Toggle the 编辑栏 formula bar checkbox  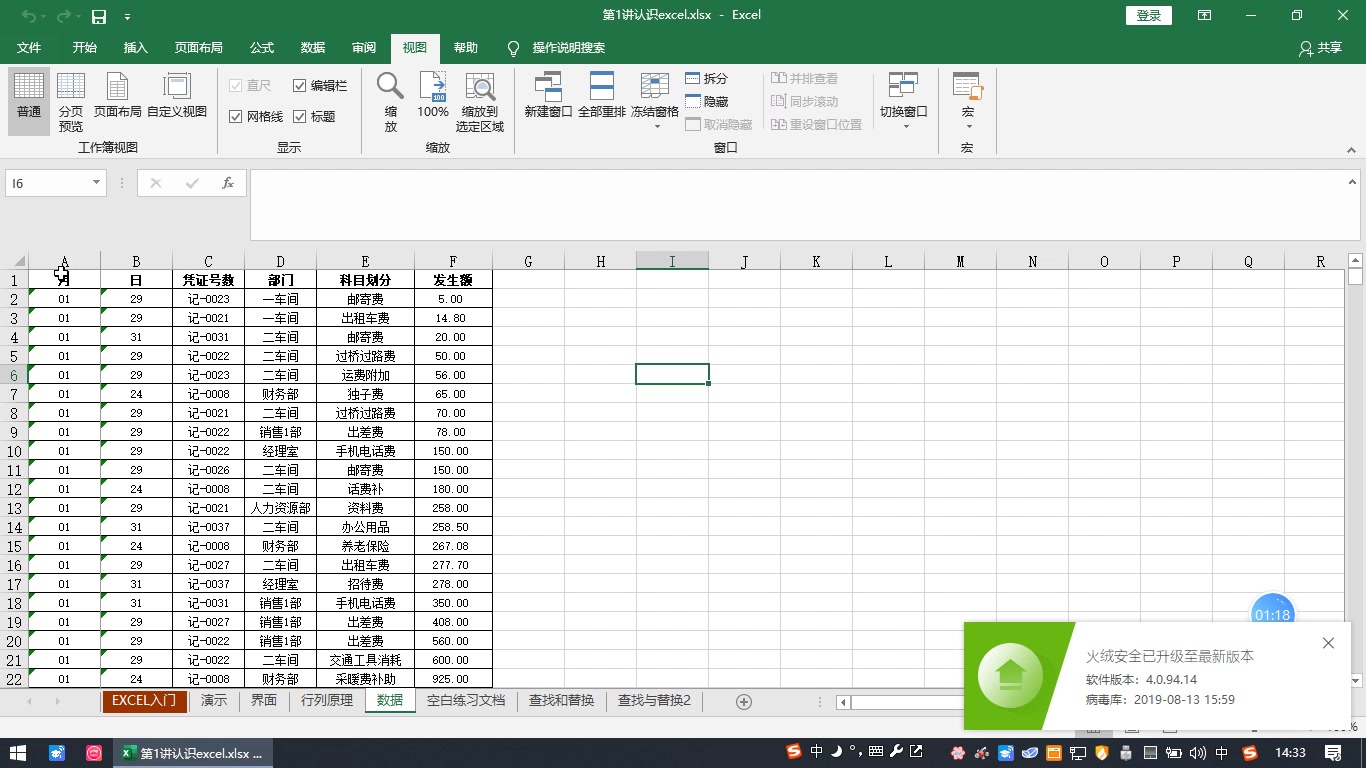(300, 85)
